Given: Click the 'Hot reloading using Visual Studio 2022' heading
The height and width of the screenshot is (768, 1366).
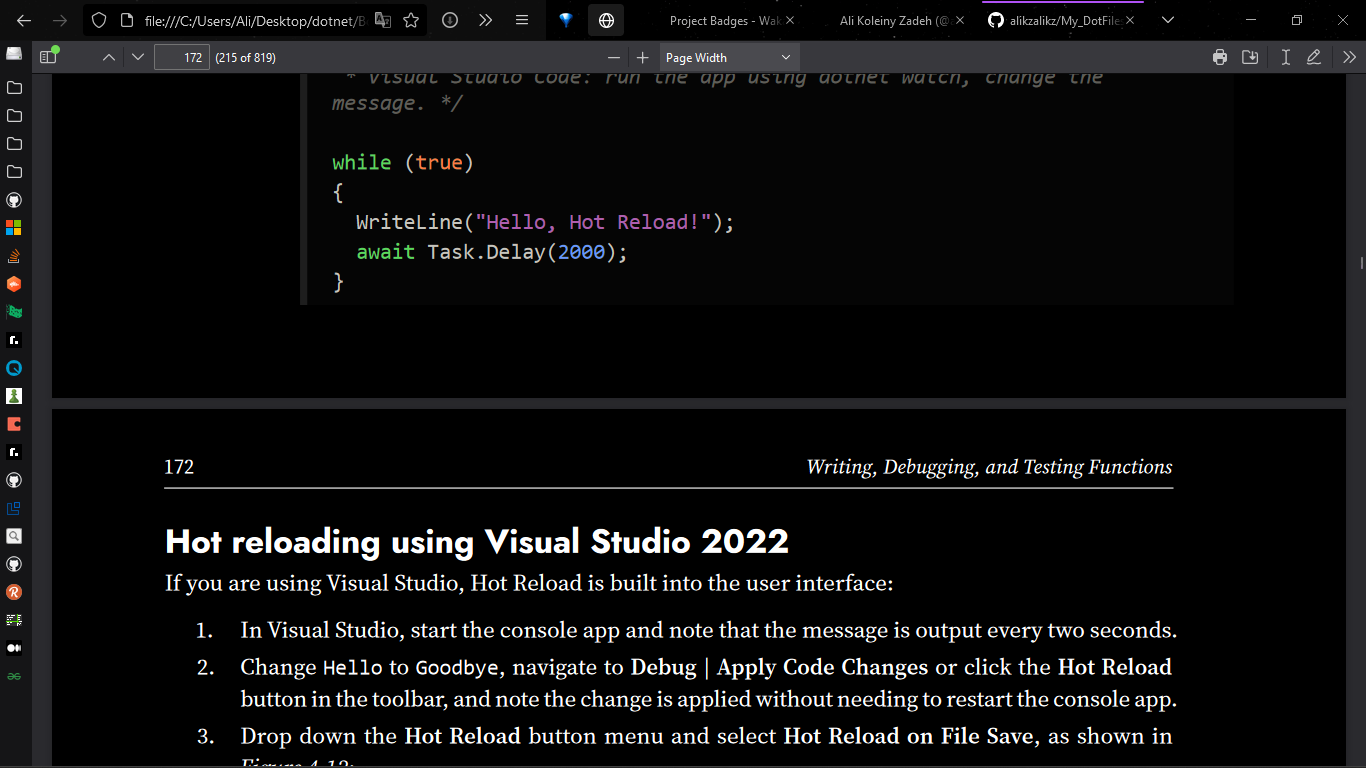Looking at the screenshot, I should (x=477, y=541).
